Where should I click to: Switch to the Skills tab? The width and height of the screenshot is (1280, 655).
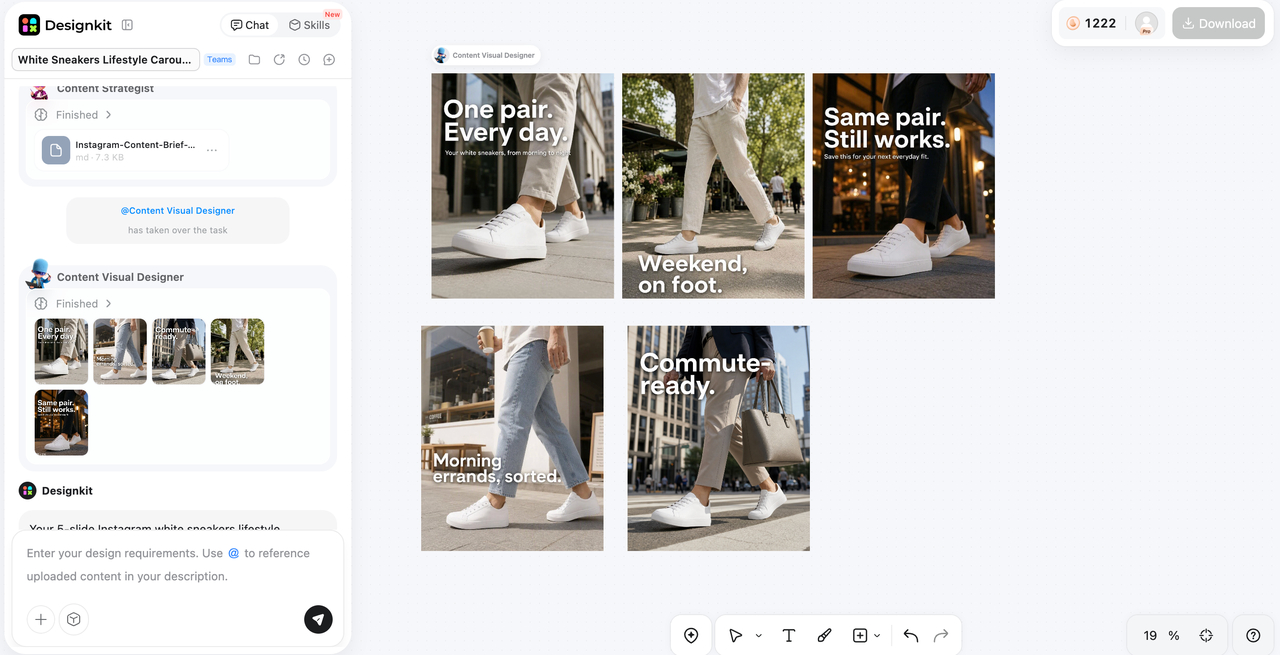pos(309,25)
